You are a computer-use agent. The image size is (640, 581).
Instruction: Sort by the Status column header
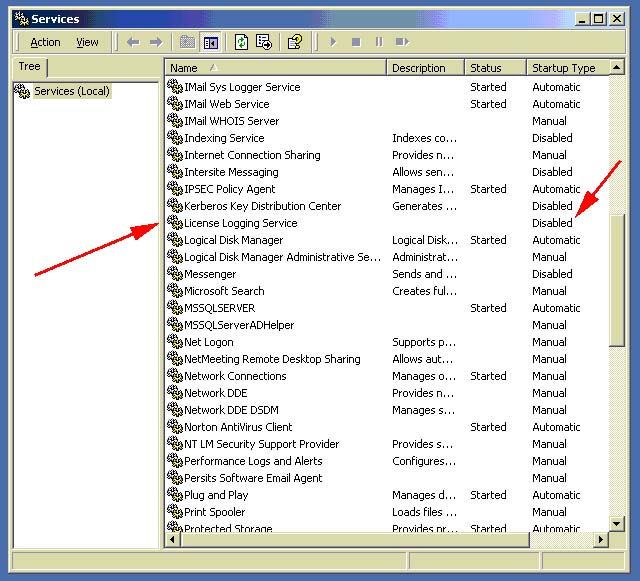[x=496, y=68]
